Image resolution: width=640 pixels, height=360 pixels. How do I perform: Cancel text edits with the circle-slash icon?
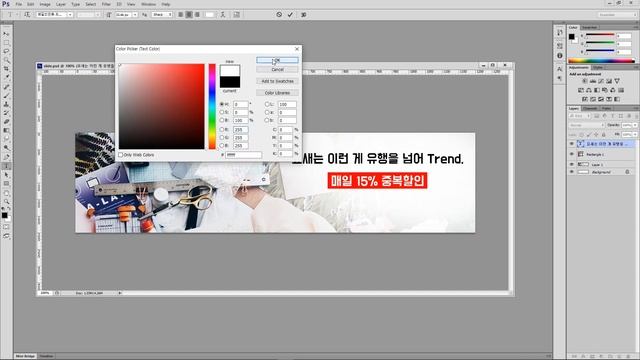tap(279, 15)
